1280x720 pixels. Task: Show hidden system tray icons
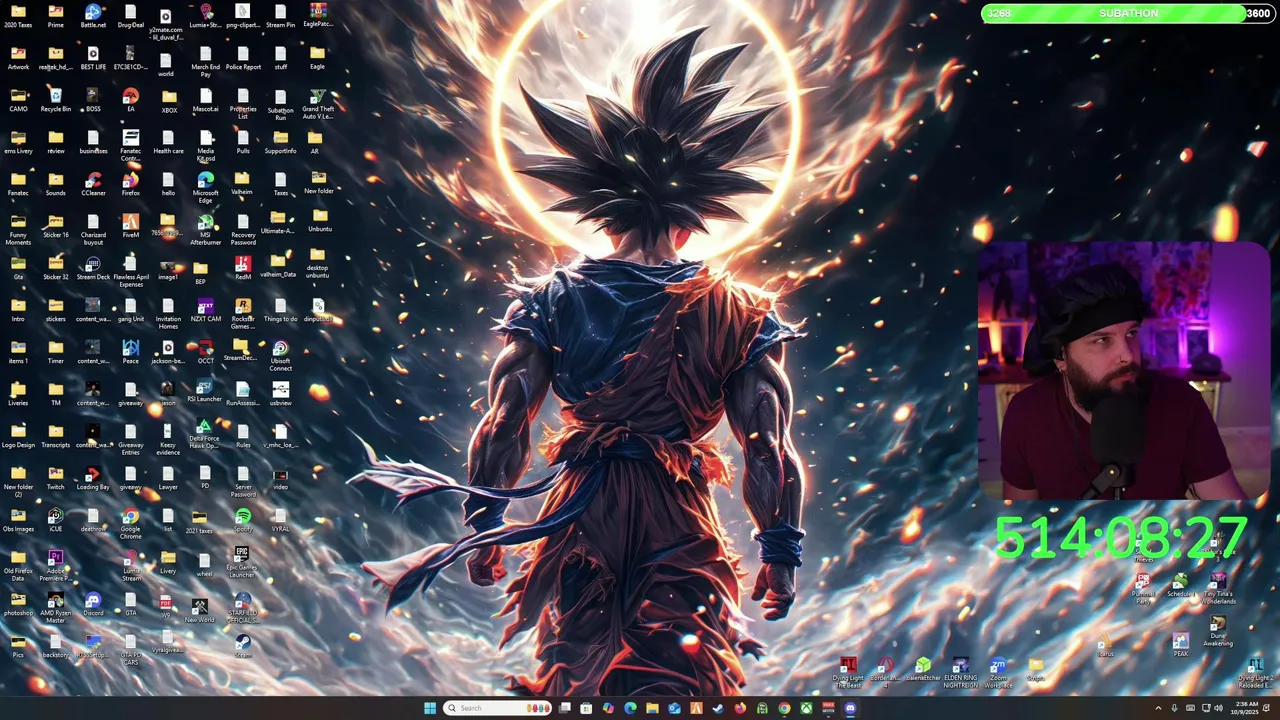1158,708
